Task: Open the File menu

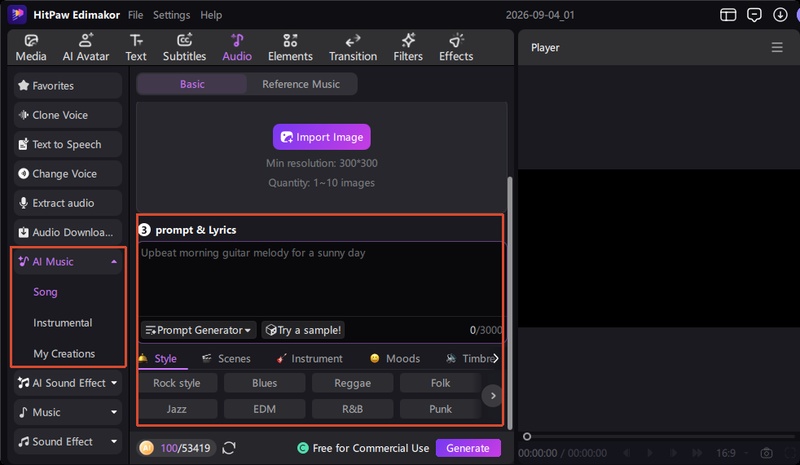Action: coord(135,15)
